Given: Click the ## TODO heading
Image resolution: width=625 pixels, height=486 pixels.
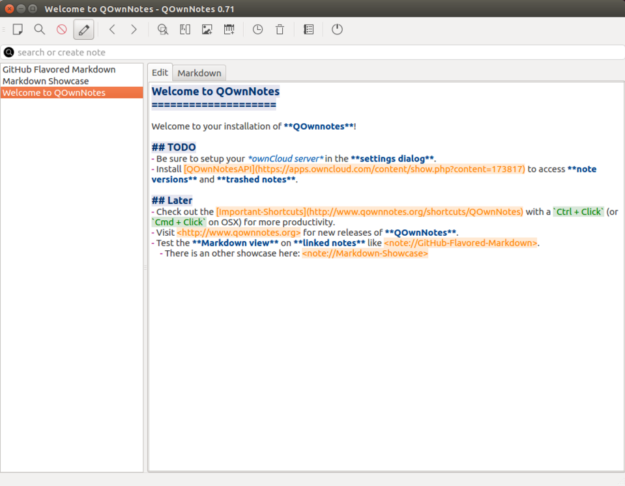Looking at the screenshot, I should click(x=174, y=147).
